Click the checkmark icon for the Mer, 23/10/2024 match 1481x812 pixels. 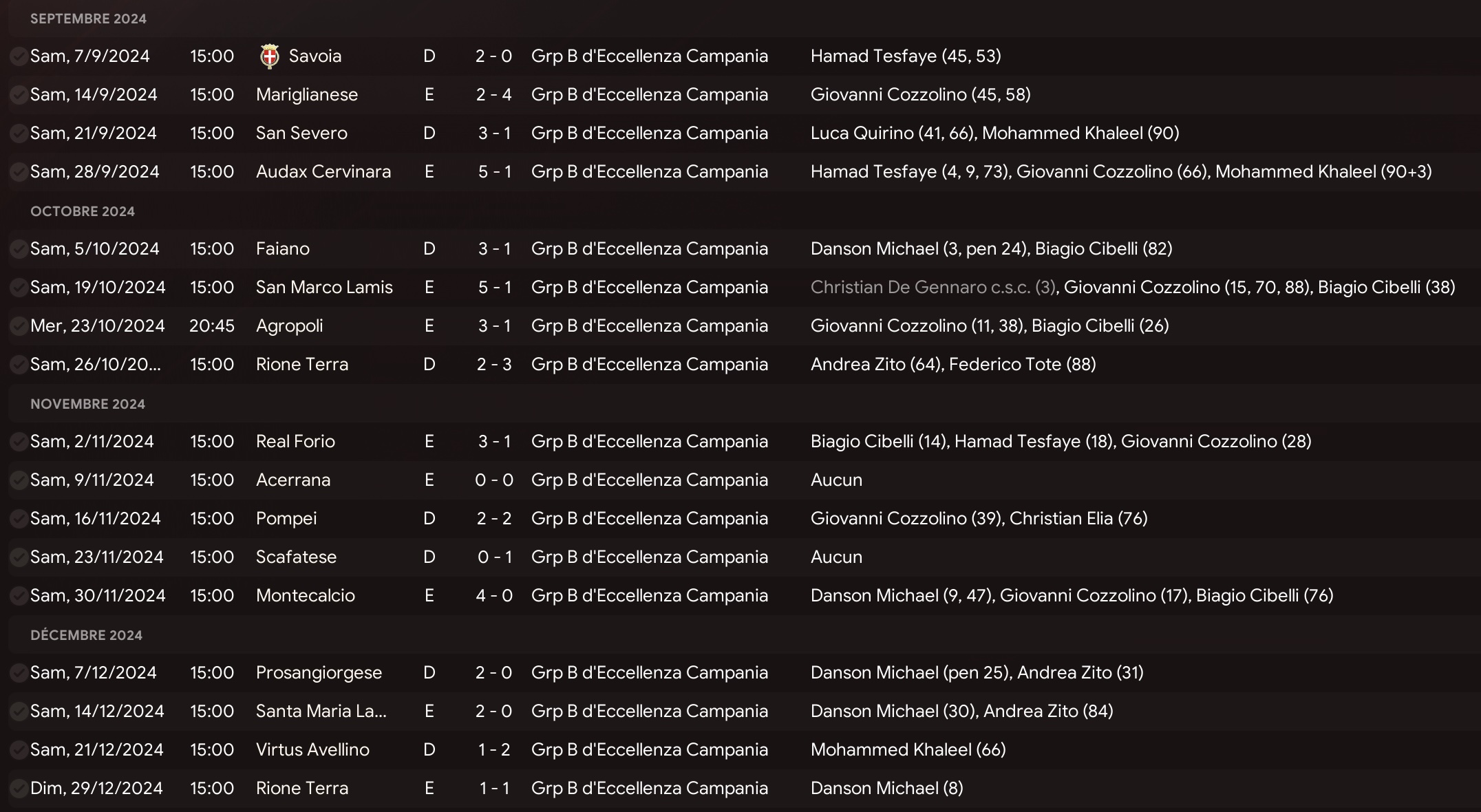tap(19, 326)
